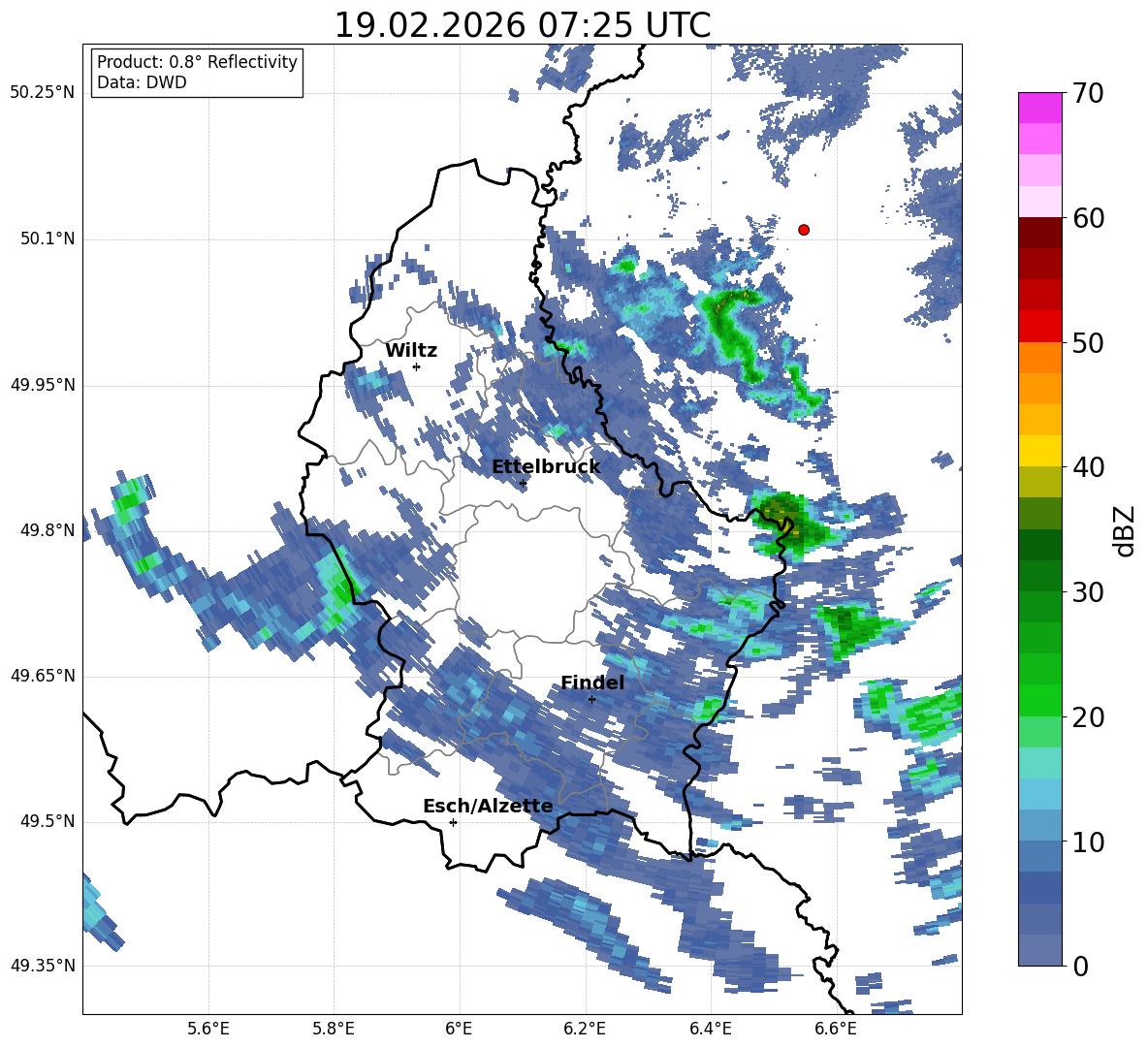Click the Ettelbruck city label

[546, 466]
